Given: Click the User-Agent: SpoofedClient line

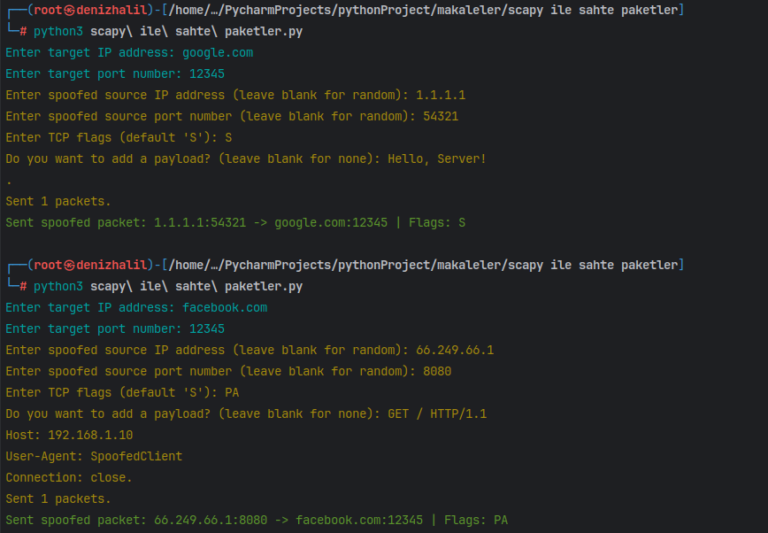Looking at the screenshot, I should point(94,456).
